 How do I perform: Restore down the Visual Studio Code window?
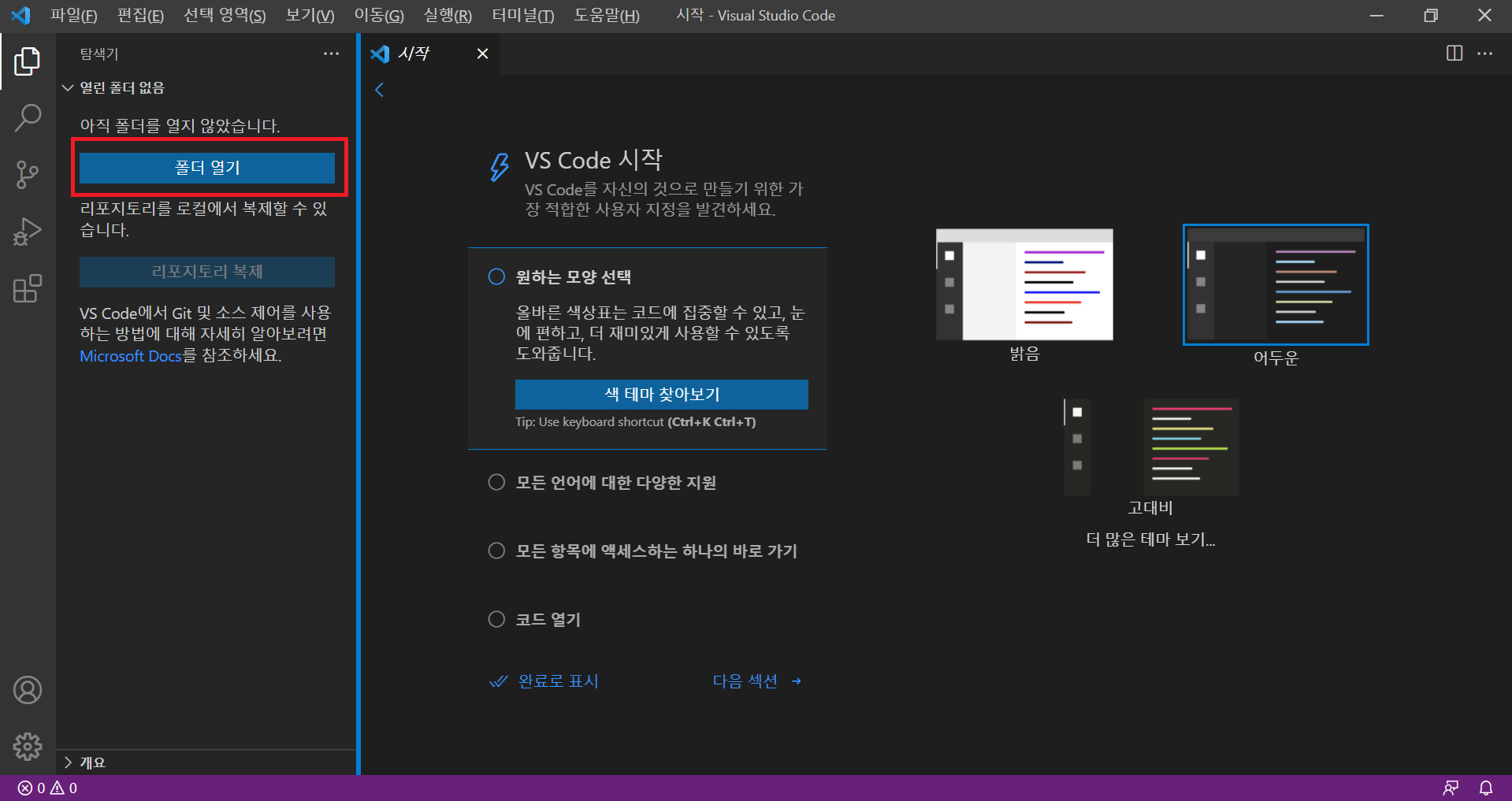point(1431,16)
